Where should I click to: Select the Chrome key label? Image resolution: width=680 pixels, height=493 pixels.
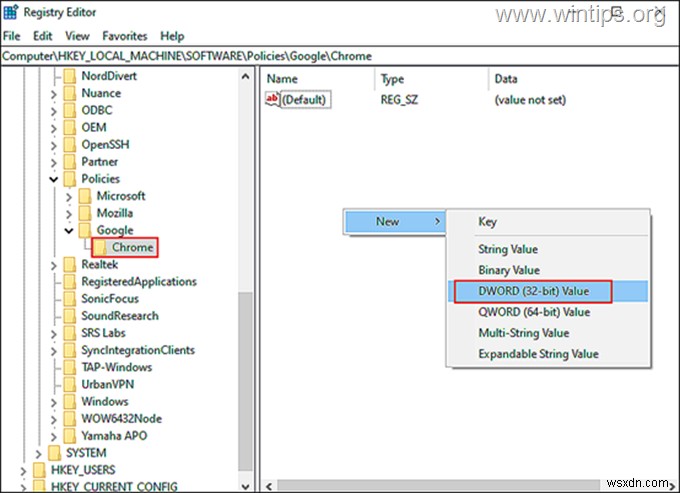[133, 247]
